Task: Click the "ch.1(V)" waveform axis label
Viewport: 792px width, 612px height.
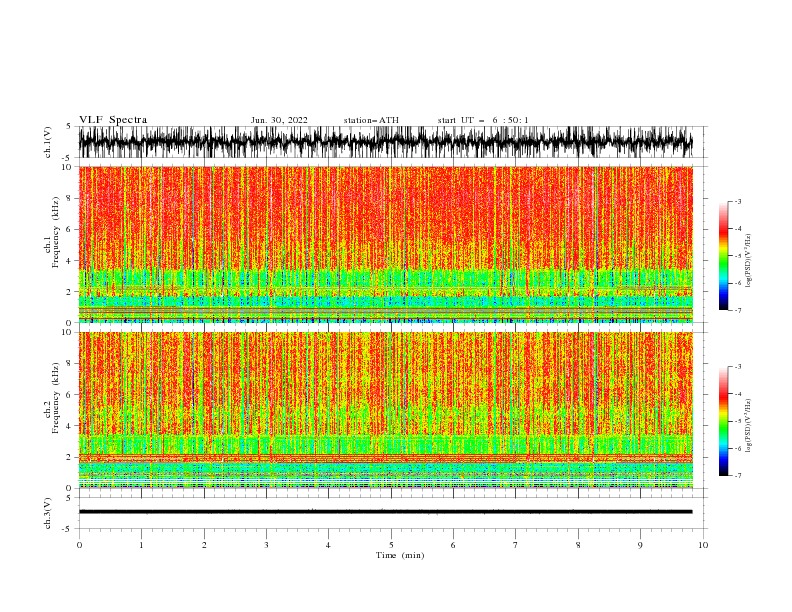Action: [48, 142]
